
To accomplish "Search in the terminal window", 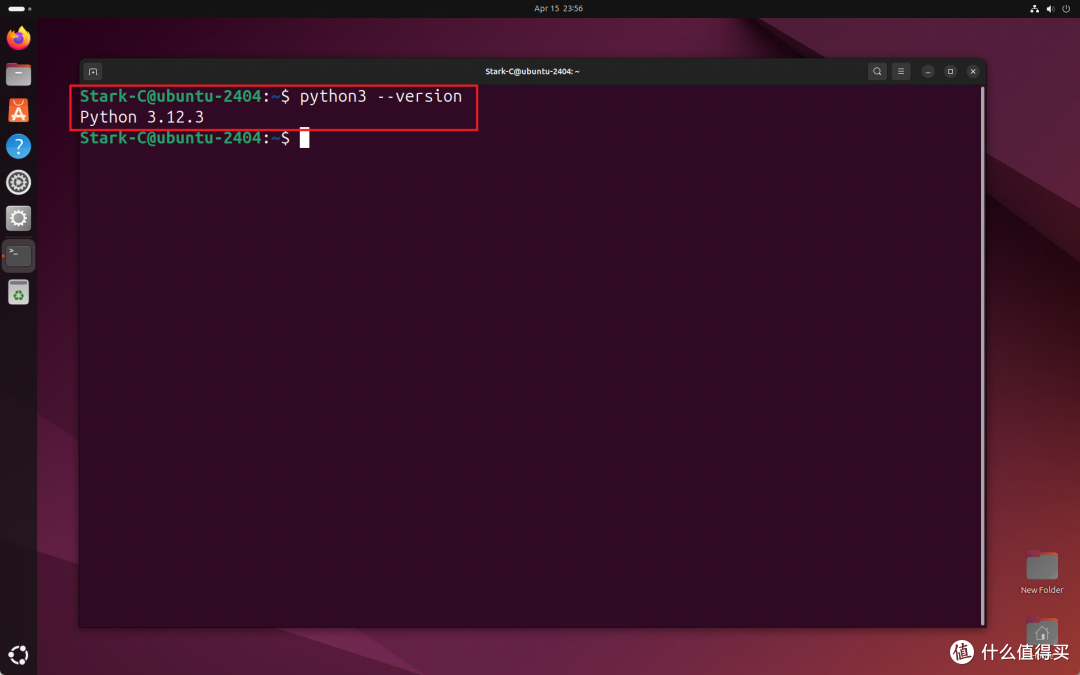I will tap(877, 71).
